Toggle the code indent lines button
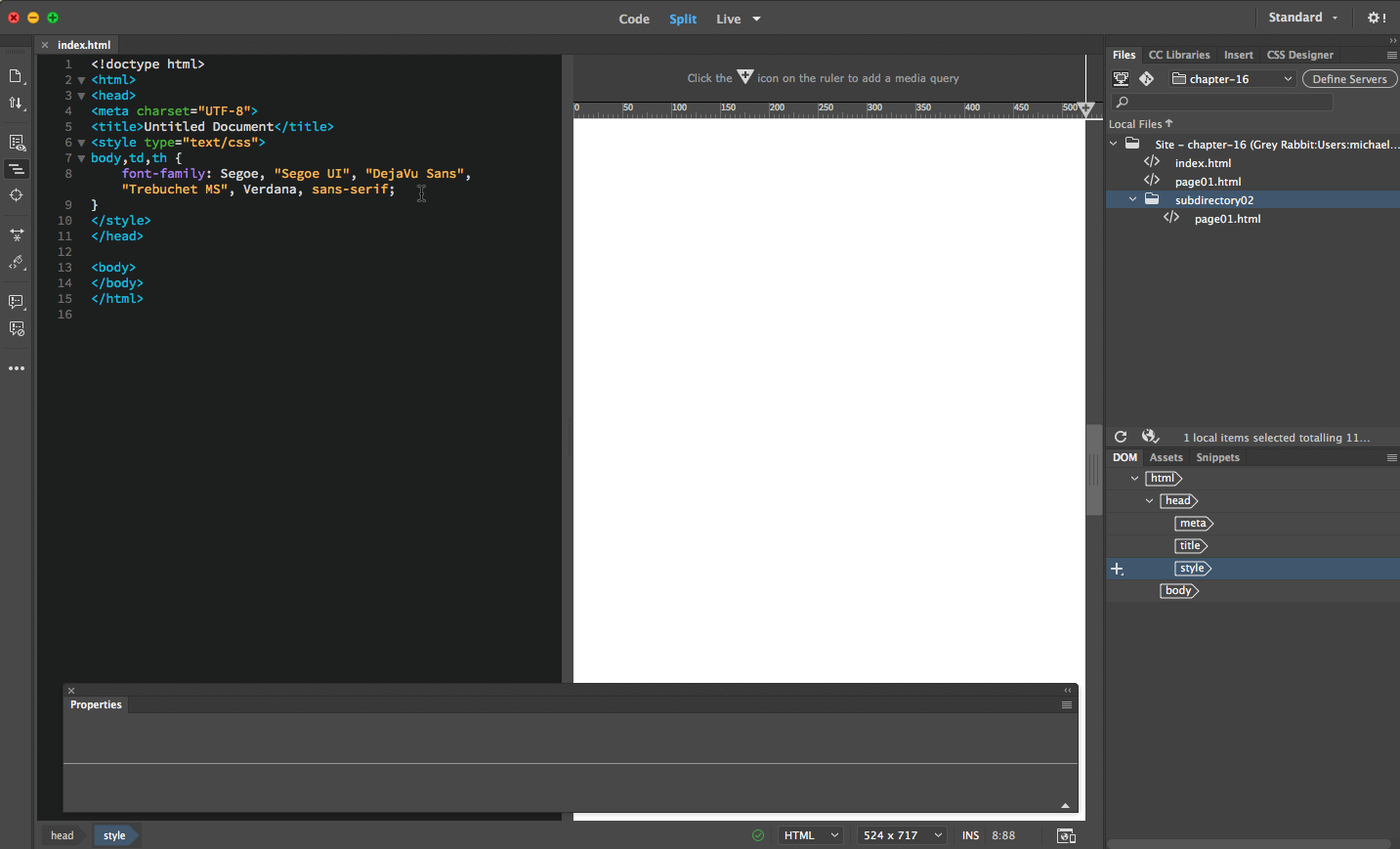Image resolution: width=1400 pixels, height=849 pixels. 17,169
